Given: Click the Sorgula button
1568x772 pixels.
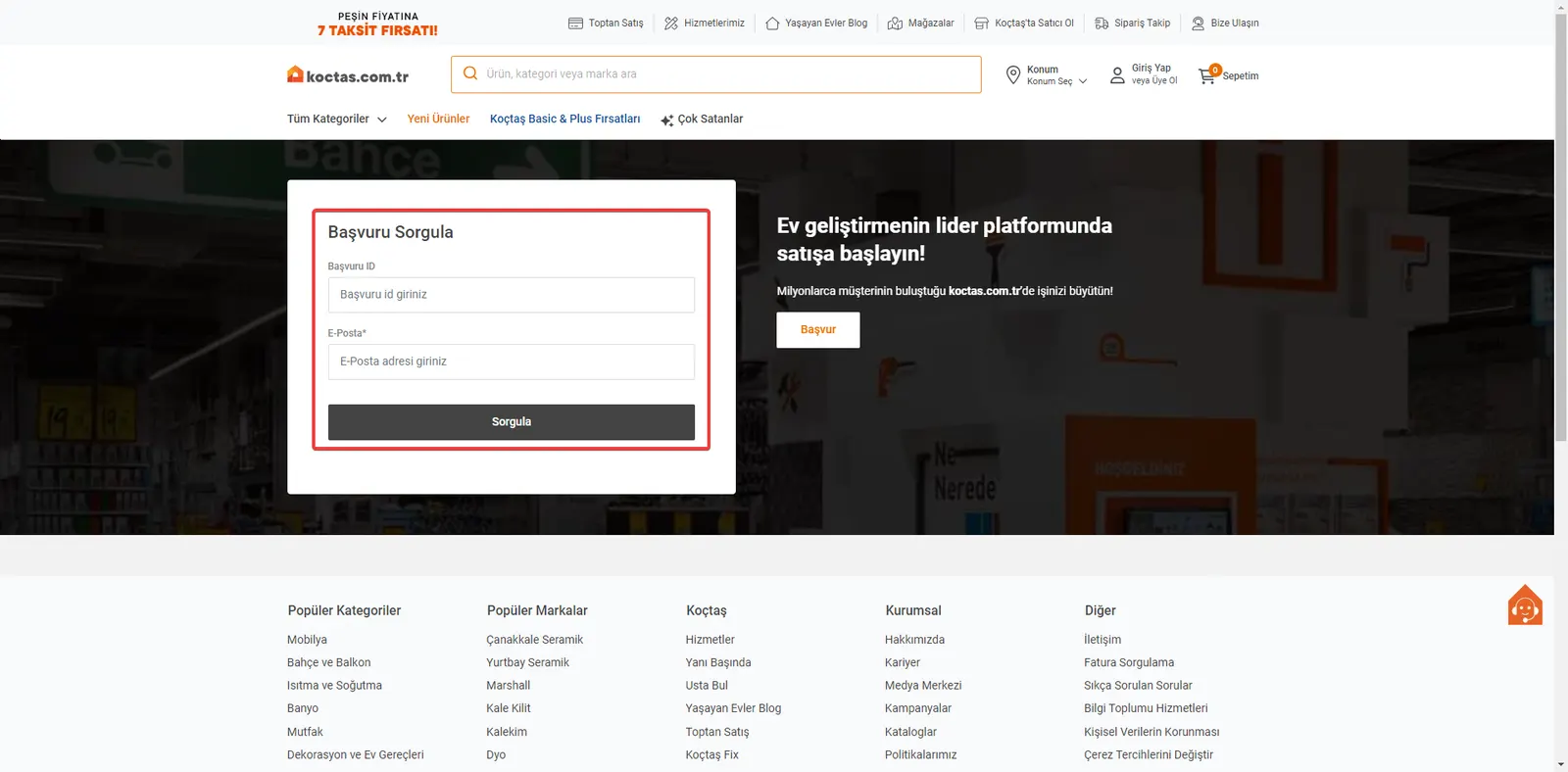Looking at the screenshot, I should click(512, 422).
